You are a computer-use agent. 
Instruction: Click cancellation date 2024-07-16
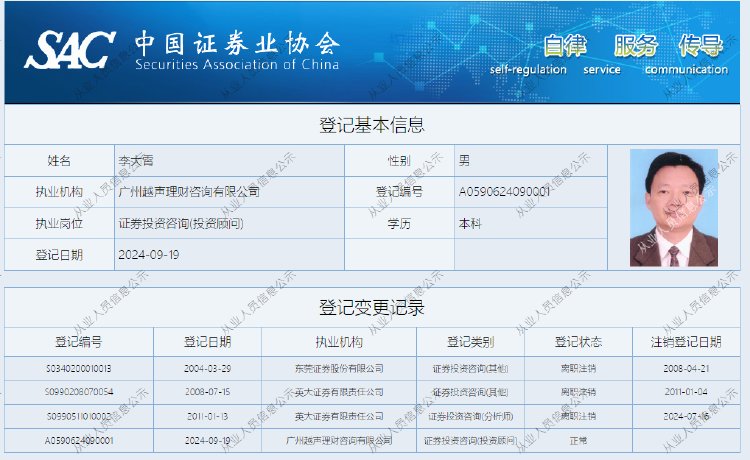[686, 416]
